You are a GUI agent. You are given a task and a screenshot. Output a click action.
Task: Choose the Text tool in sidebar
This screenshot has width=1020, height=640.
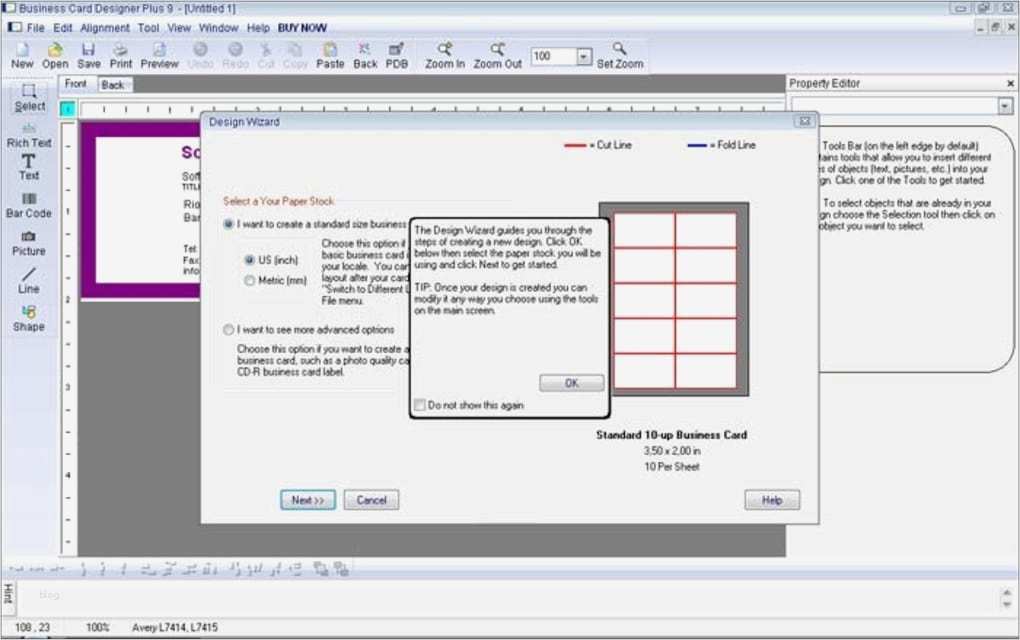point(29,167)
